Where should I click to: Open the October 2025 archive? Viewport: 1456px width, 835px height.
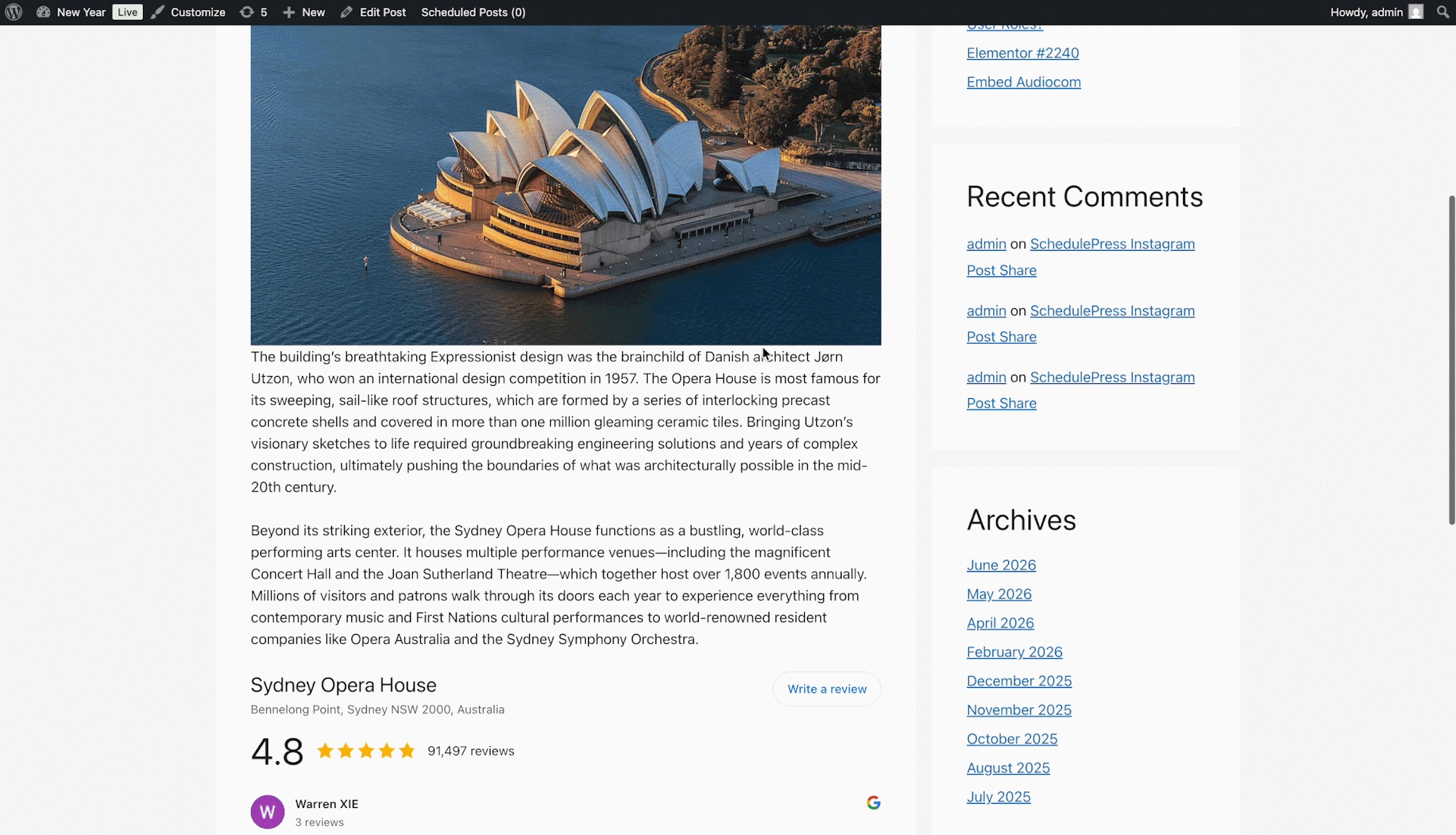pos(1012,739)
